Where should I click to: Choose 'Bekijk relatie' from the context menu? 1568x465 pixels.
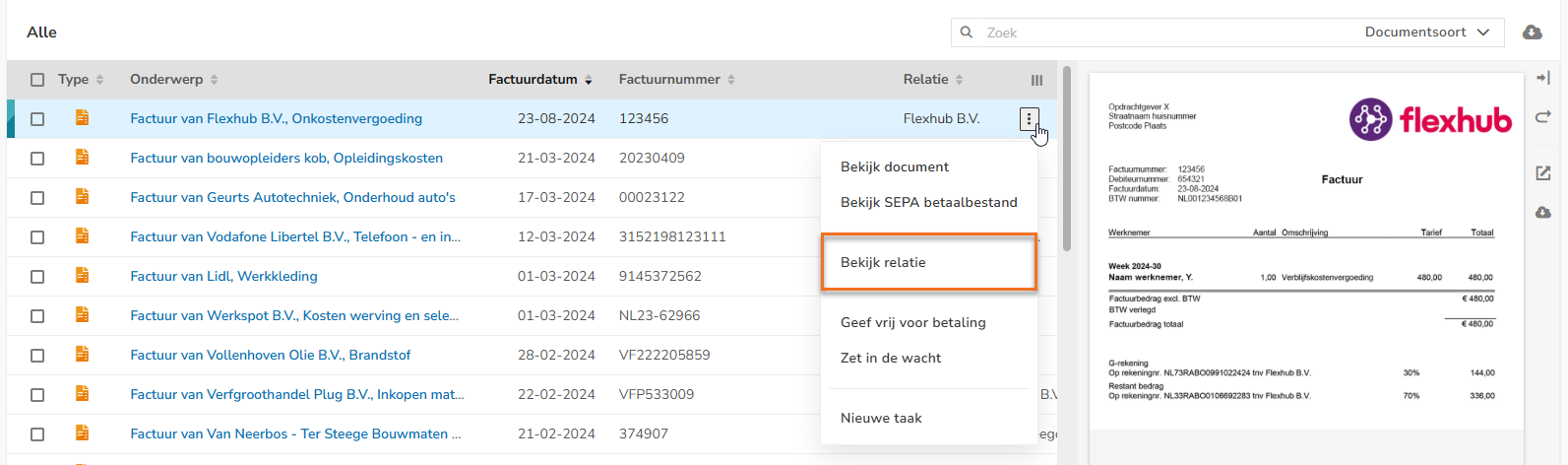(x=883, y=262)
